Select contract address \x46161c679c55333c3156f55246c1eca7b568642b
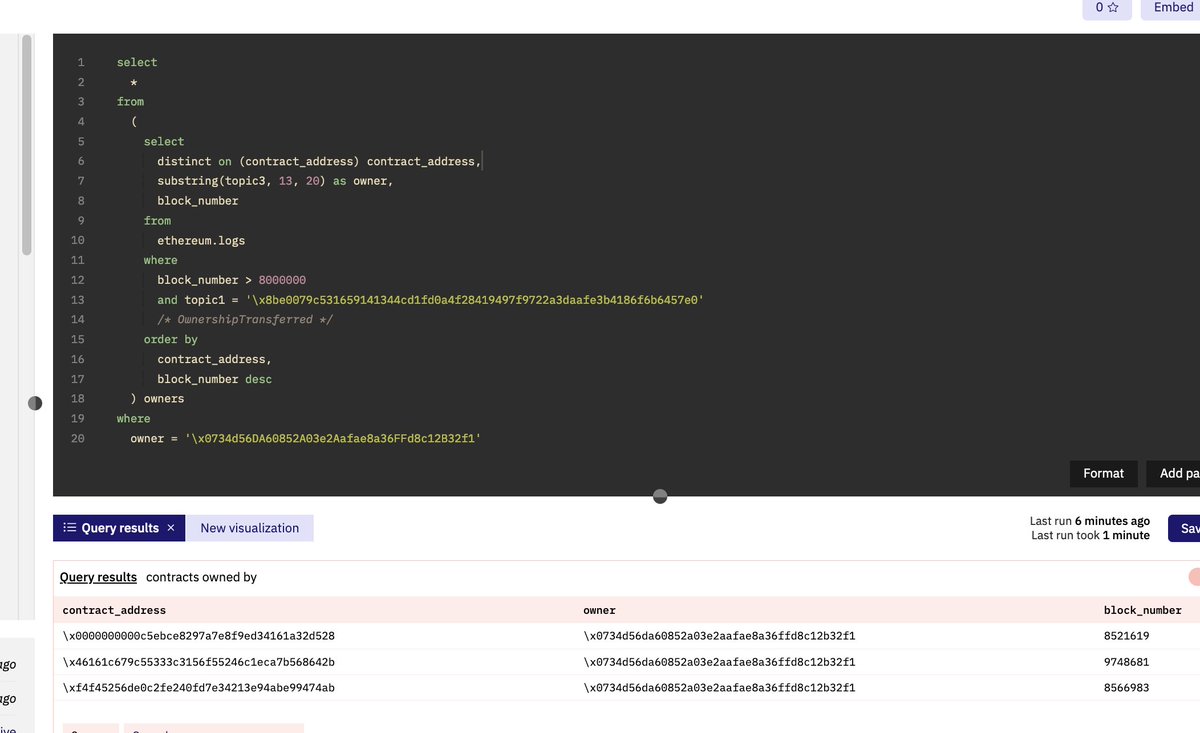Image resolution: width=1200 pixels, height=733 pixels. (x=198, y=662)
